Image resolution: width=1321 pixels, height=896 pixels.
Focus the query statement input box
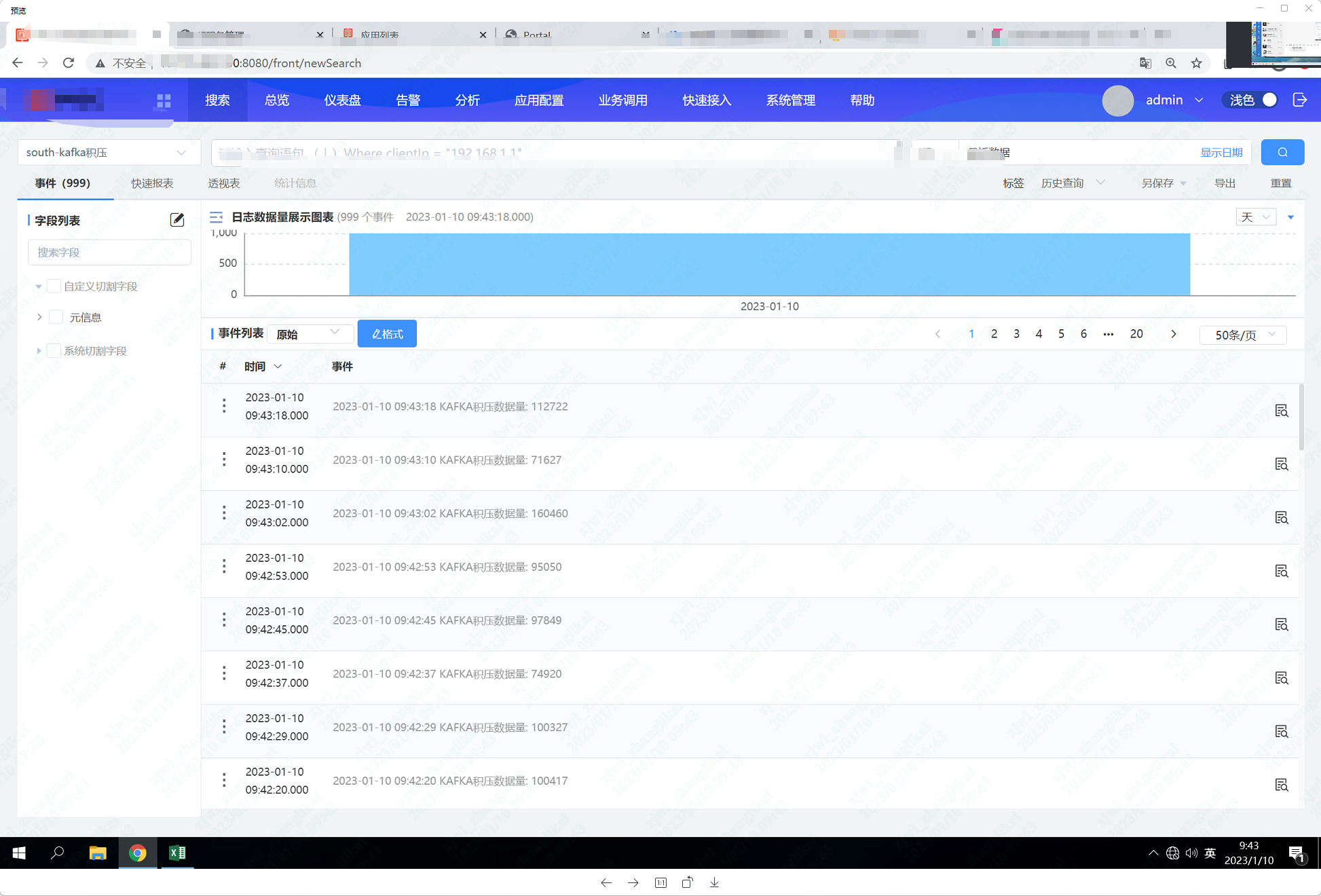point(557,153)
